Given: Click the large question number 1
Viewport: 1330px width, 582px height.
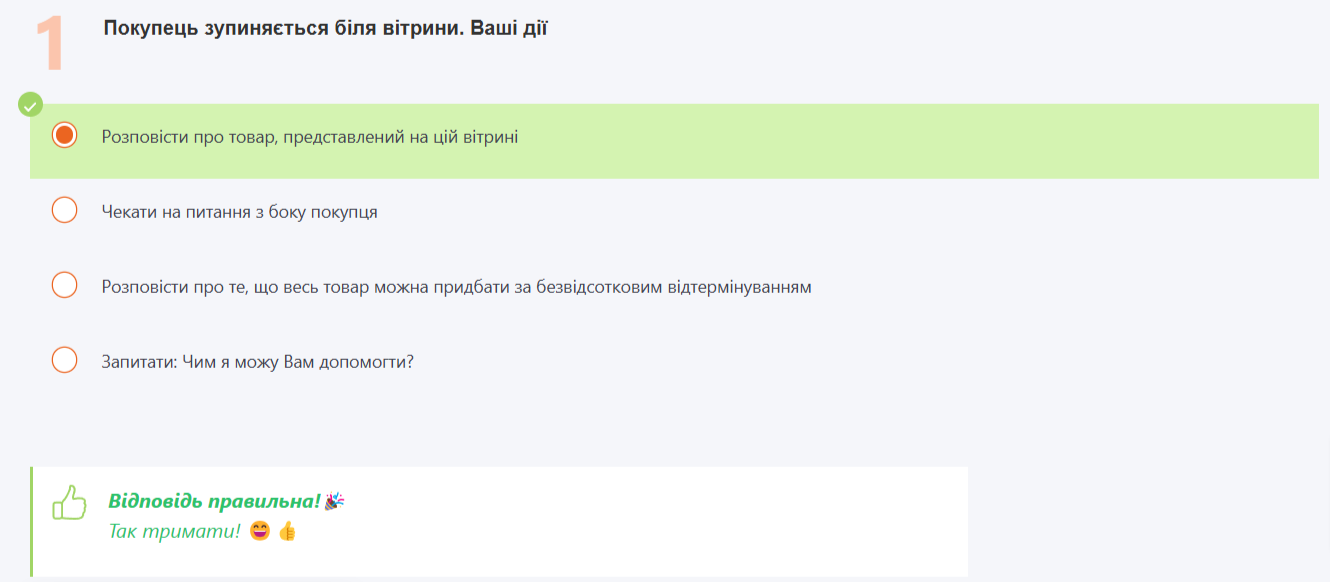Looking at the screenshot, I should pos(50,43).
